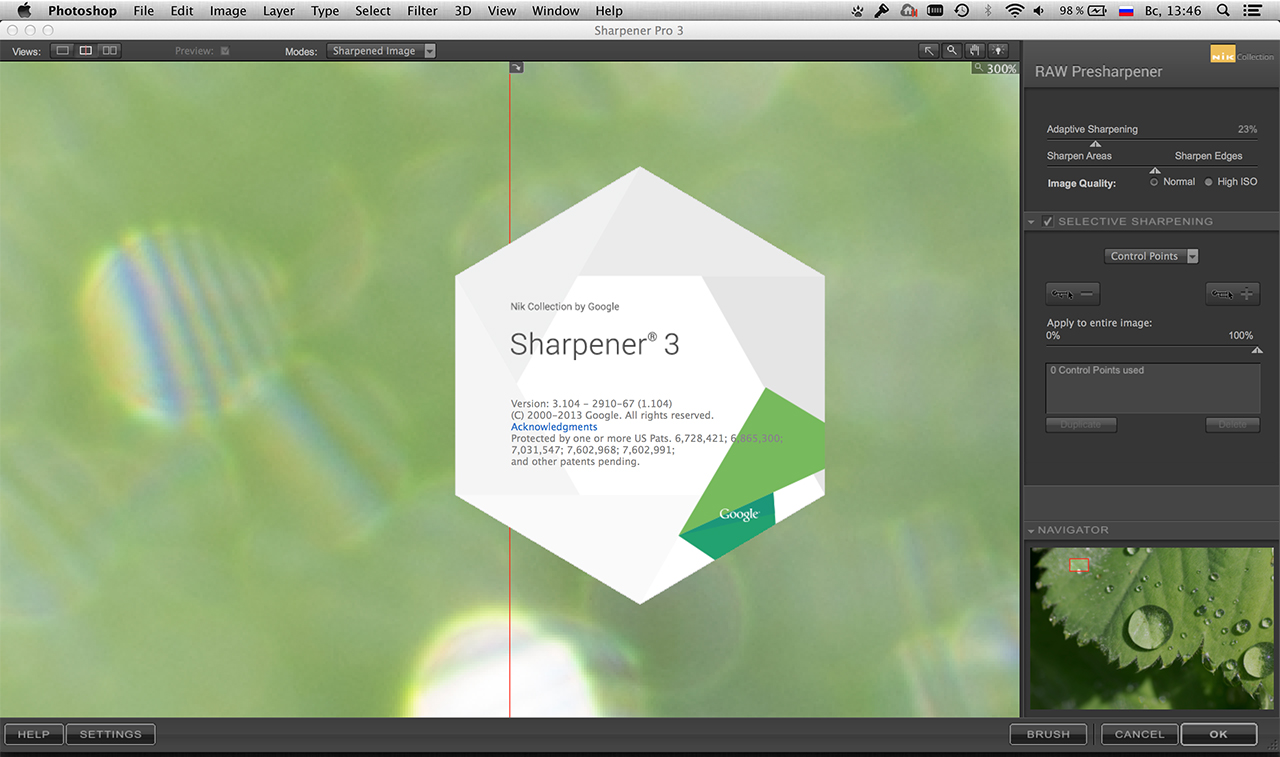Collapse the Navigator section triangle

[1031, 530]
